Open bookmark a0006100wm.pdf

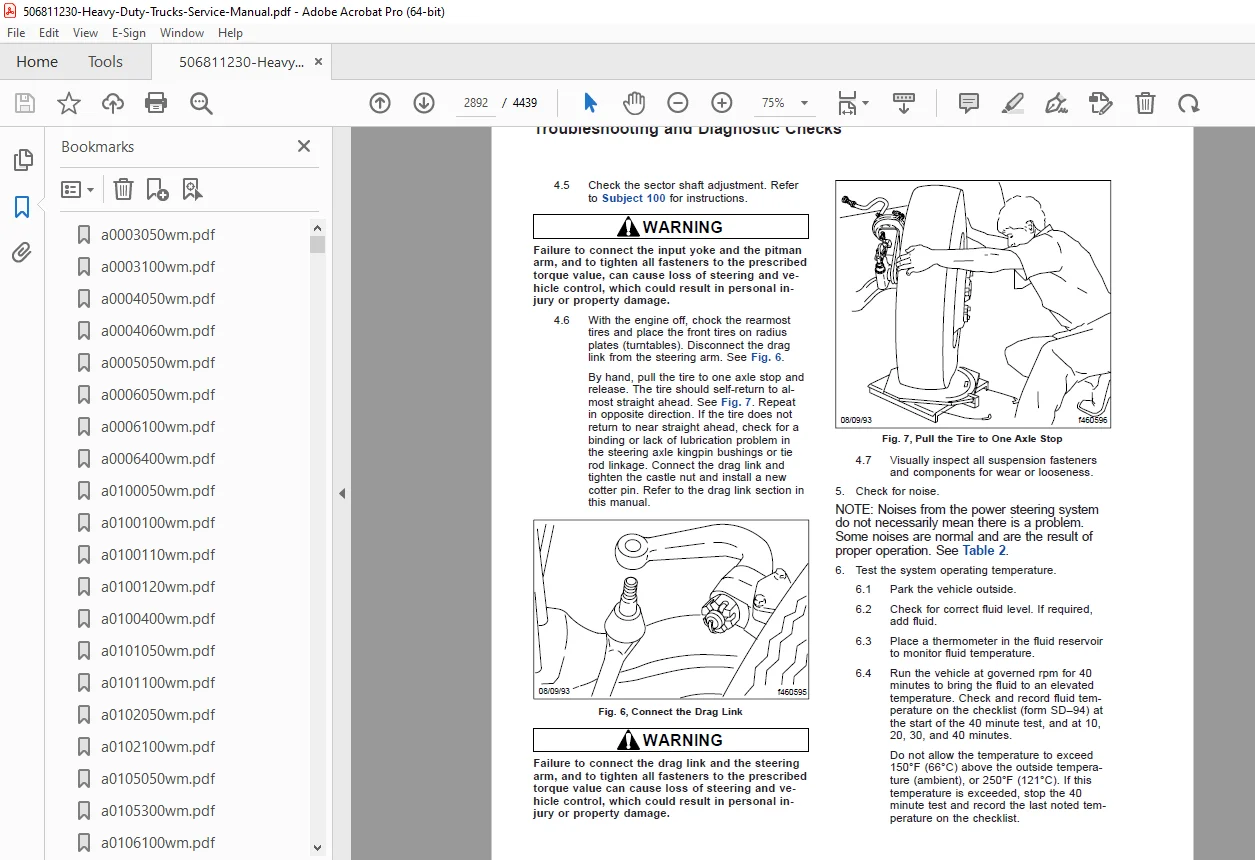pos(158,427)
